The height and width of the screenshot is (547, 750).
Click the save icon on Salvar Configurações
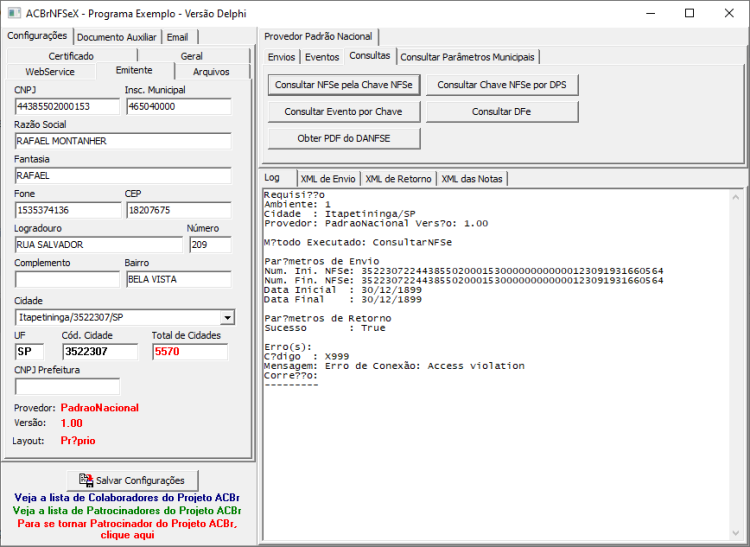(86, 480)
